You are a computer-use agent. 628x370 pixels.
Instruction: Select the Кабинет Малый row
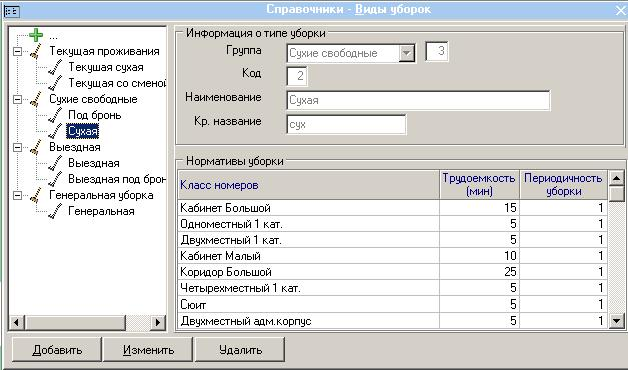[x=392, y=256]
